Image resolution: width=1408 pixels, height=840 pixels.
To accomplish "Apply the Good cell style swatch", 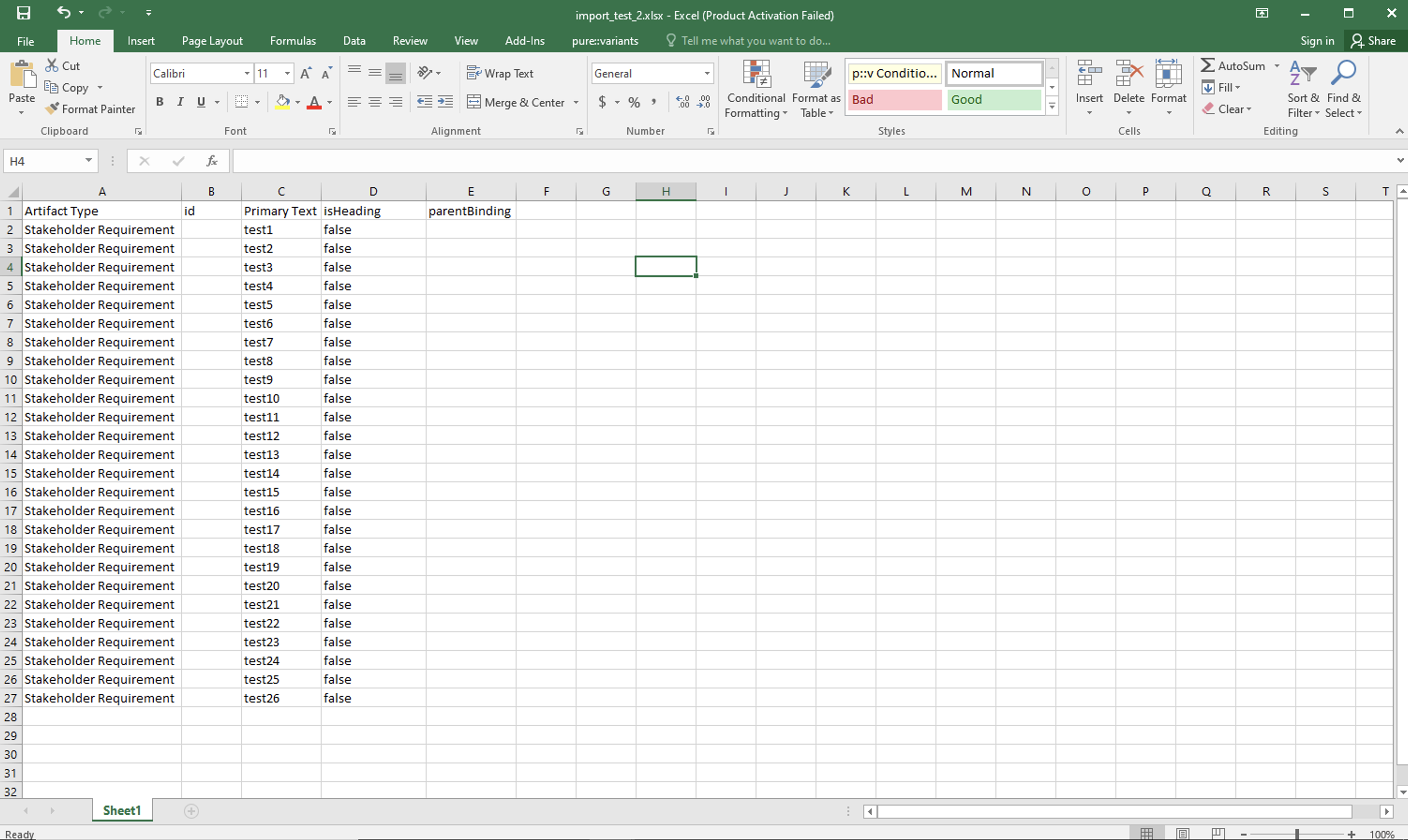I will [993, 100].
